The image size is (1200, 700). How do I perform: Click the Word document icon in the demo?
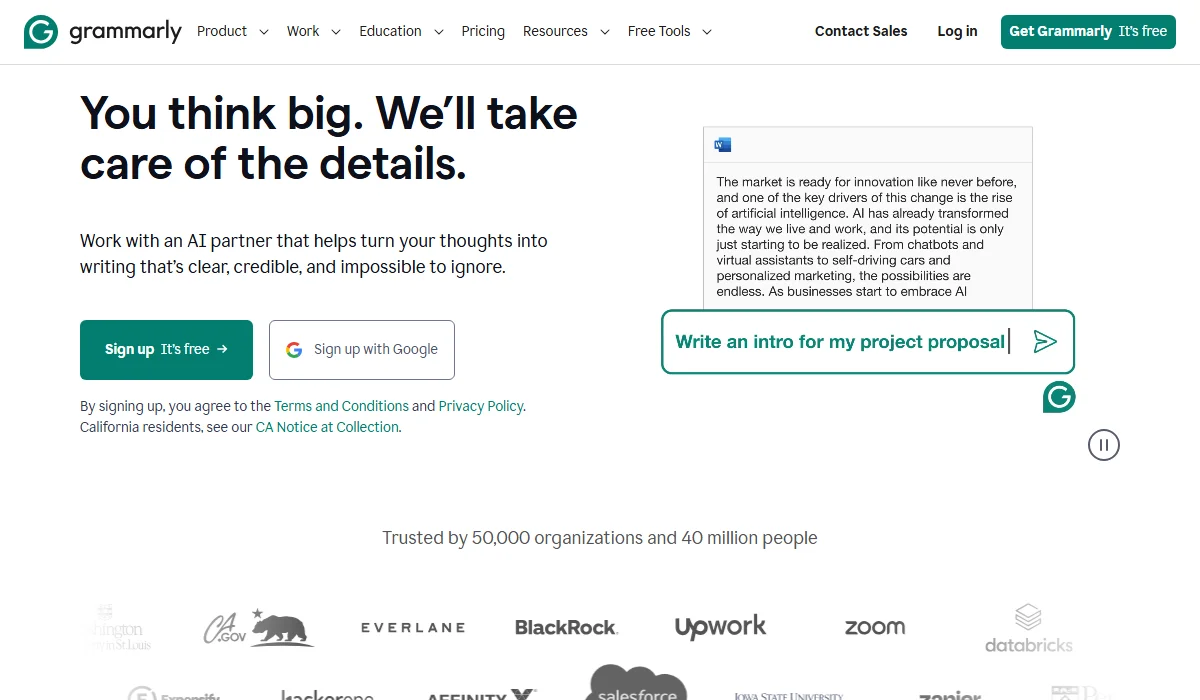click(x=722, y=143)
